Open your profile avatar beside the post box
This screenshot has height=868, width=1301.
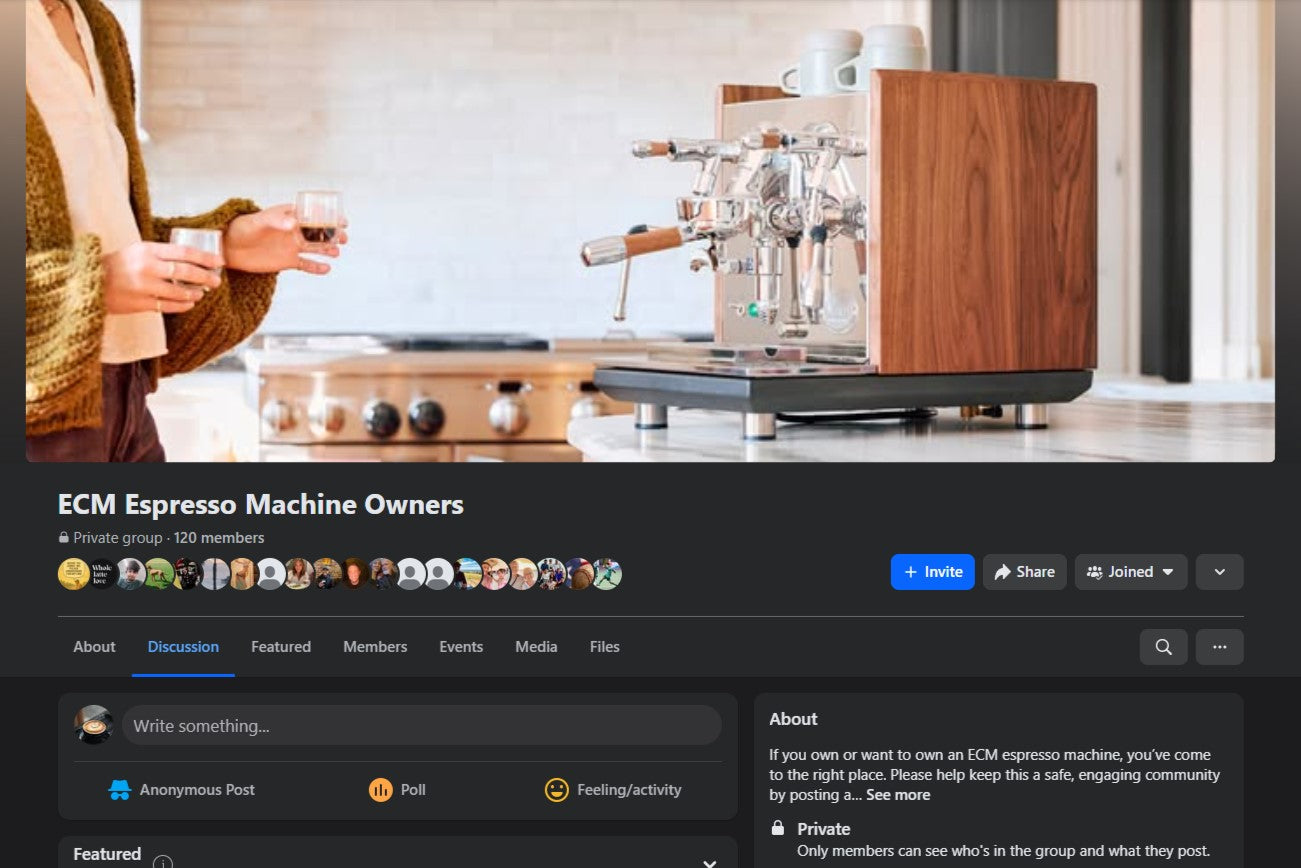click(93, 724)
